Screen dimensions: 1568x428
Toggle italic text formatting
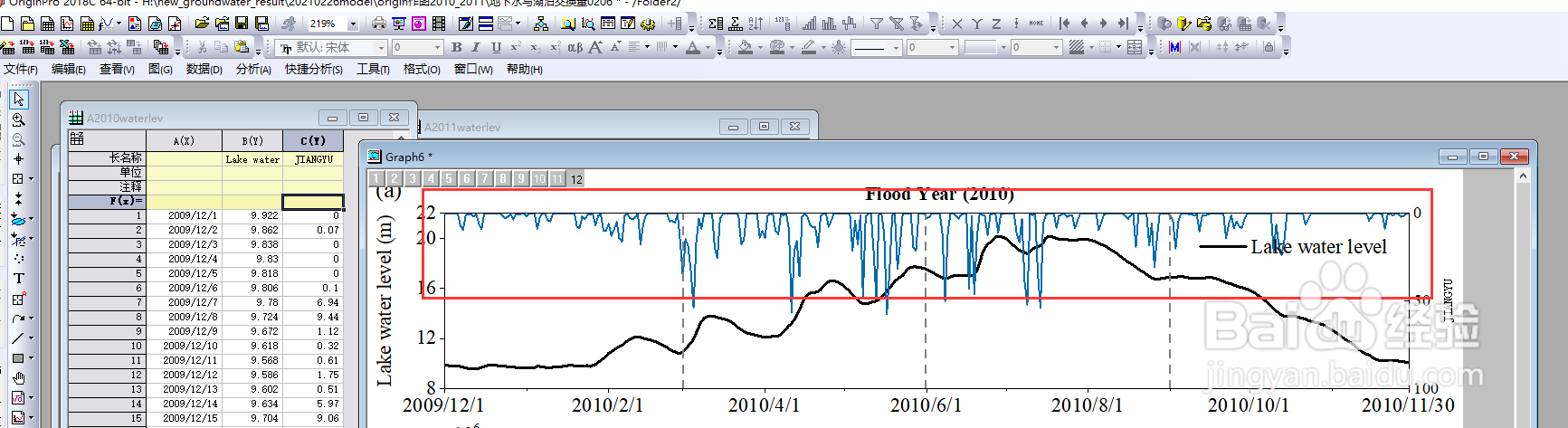pos(476,47)
